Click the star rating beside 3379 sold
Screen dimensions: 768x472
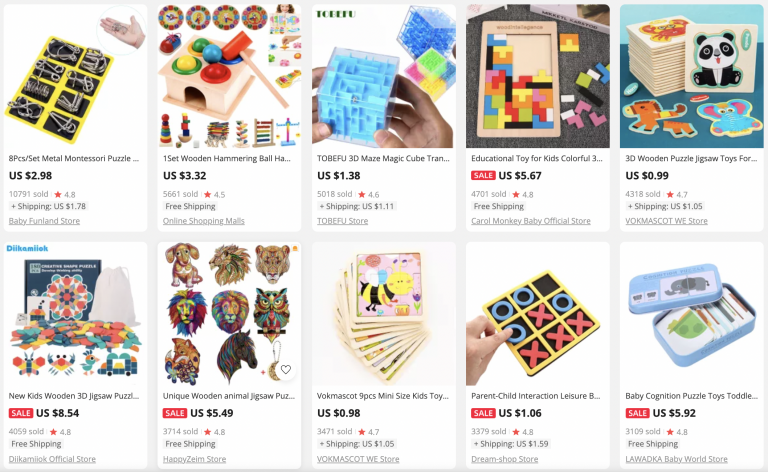coord(523,432)
